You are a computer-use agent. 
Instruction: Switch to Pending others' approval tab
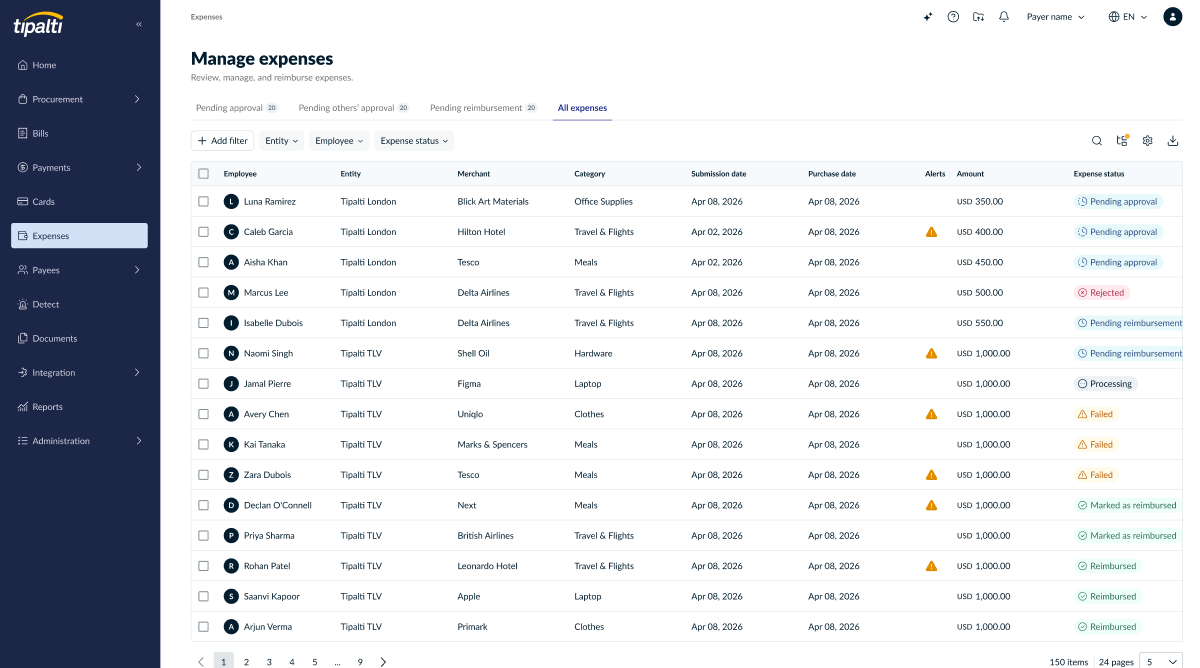(x=354, y=108)
